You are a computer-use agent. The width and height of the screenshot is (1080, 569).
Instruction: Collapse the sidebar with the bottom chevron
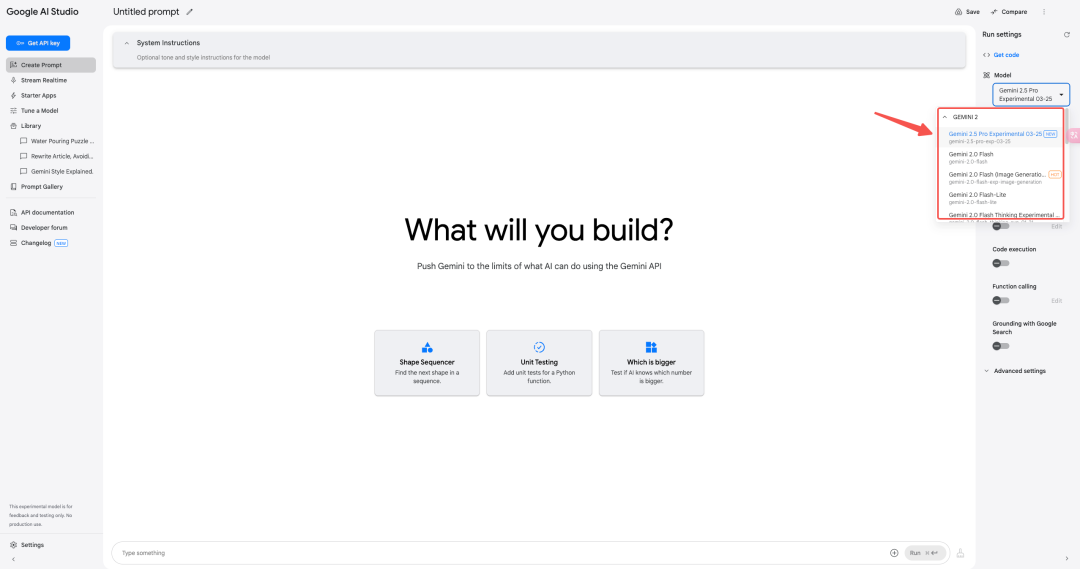(x=13, y=559)
